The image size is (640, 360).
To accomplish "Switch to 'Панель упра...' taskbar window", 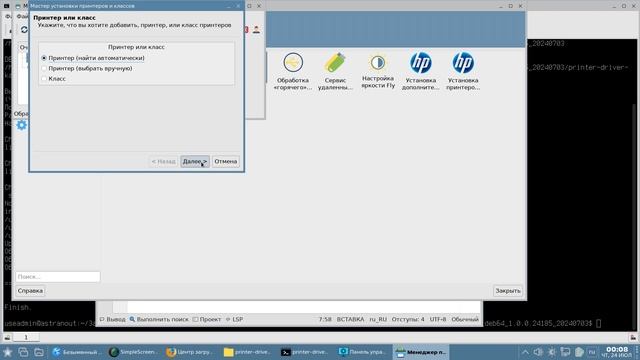I will [x=362, y=352].
